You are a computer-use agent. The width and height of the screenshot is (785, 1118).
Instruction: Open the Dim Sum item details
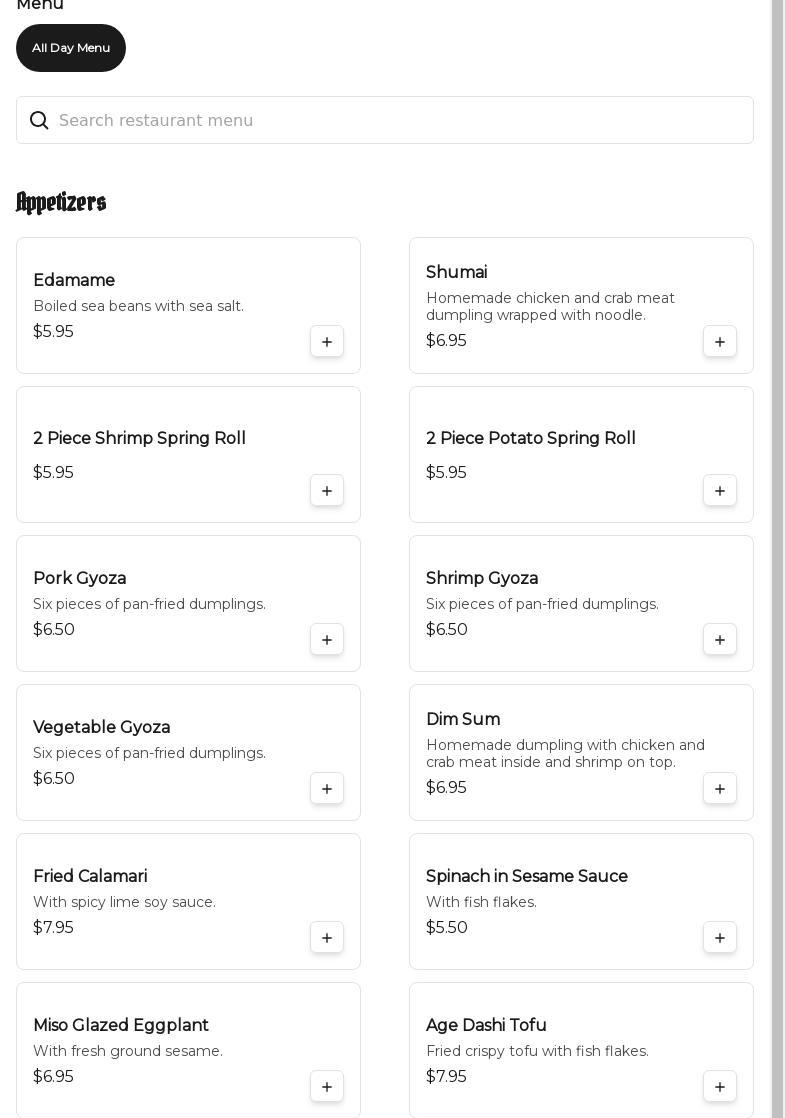click(x=463, y=719)
